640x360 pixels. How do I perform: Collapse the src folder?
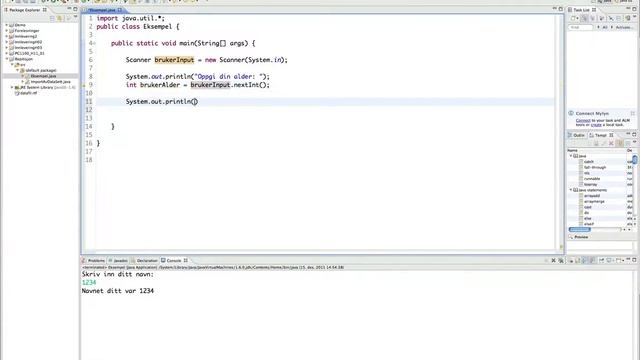(12, 64)
